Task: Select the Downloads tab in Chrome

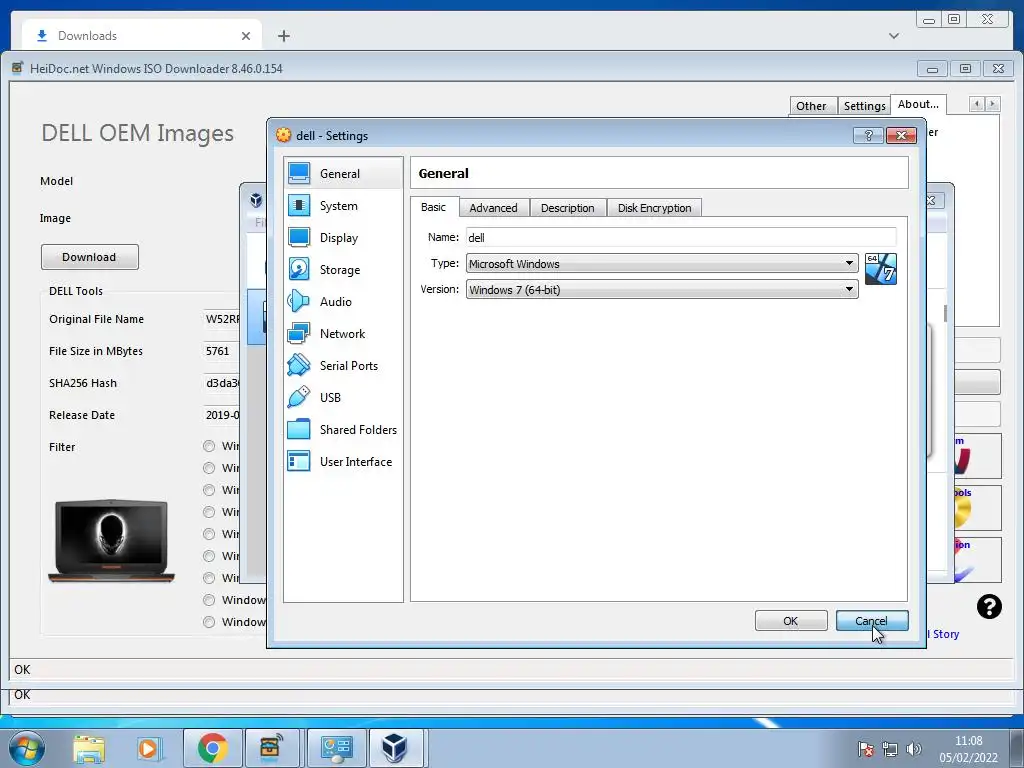Action: [142, 36]
